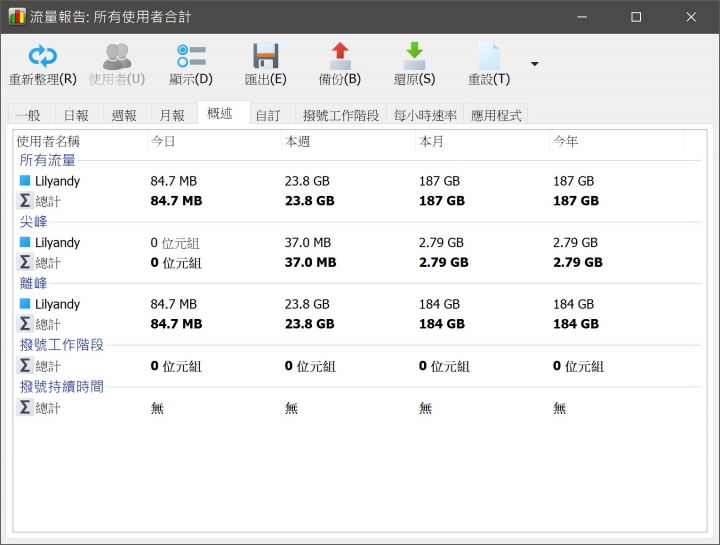Screen dimensions: 720x545
Task: Minimize the 流量報告 window
Action: point(582,17)
